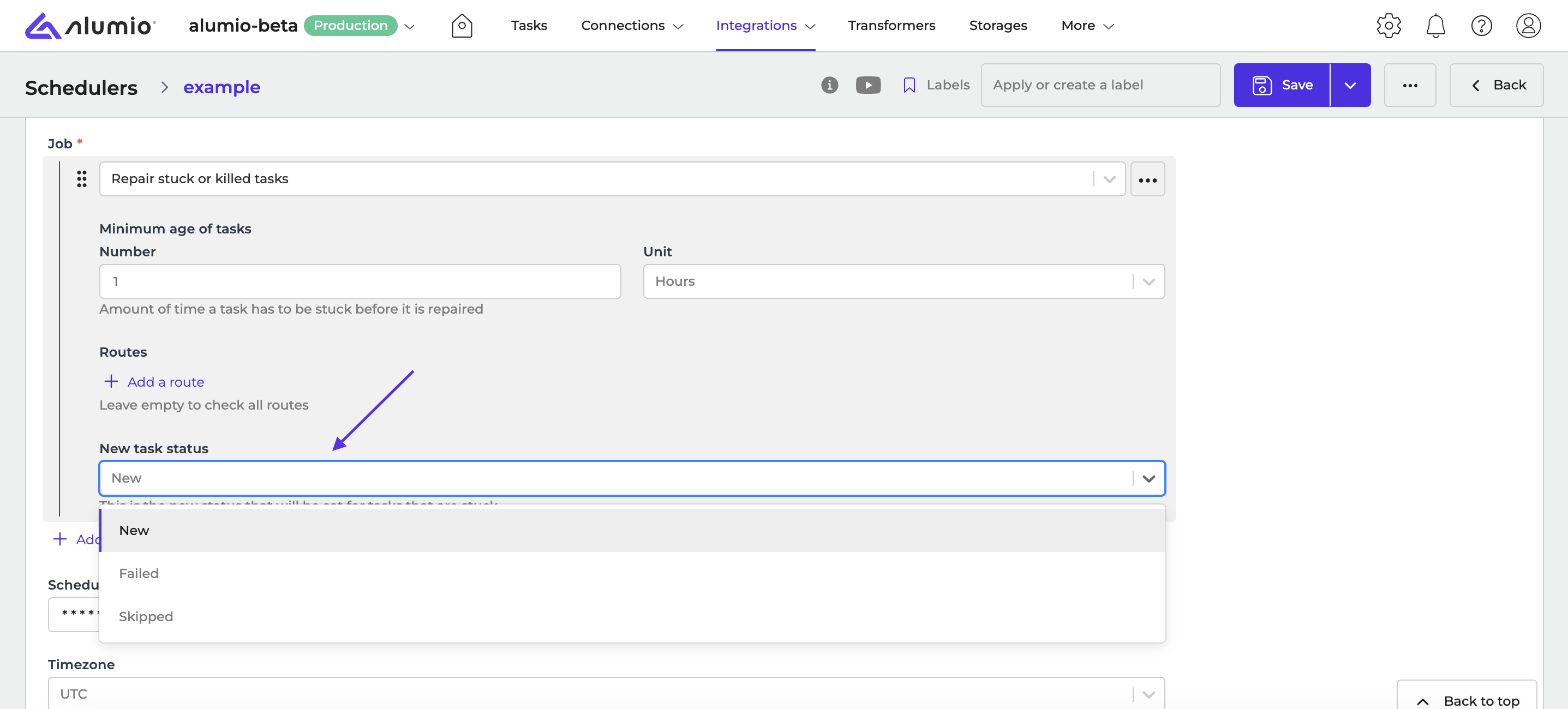This screenshot has height=709, width=1568.
Task: Select the Failed status option
Action: 139,573
